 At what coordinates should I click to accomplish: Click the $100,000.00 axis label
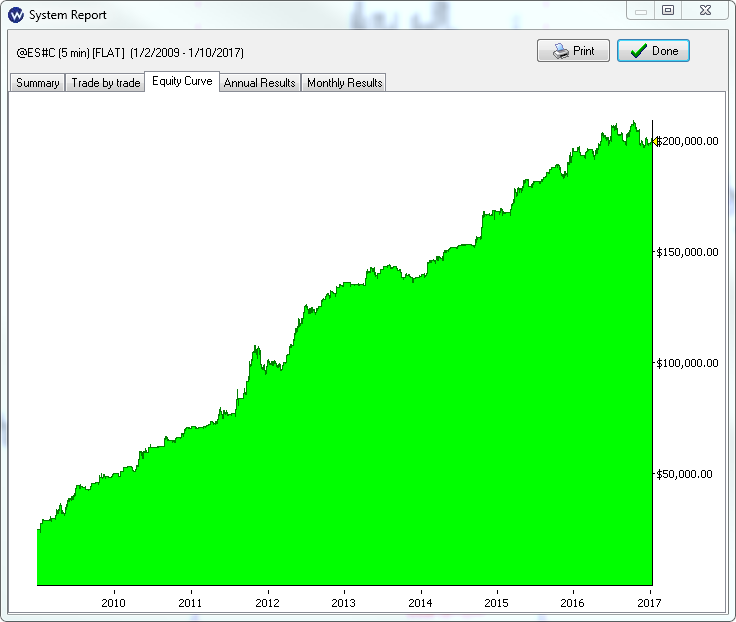click(687, 363)
